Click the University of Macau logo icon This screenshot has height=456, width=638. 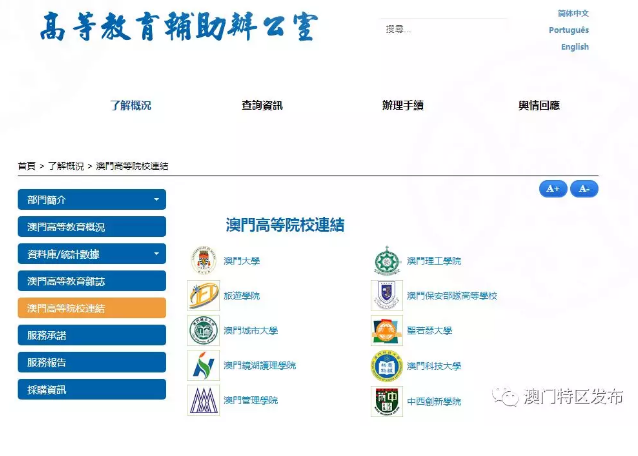[x=203, y=260]
